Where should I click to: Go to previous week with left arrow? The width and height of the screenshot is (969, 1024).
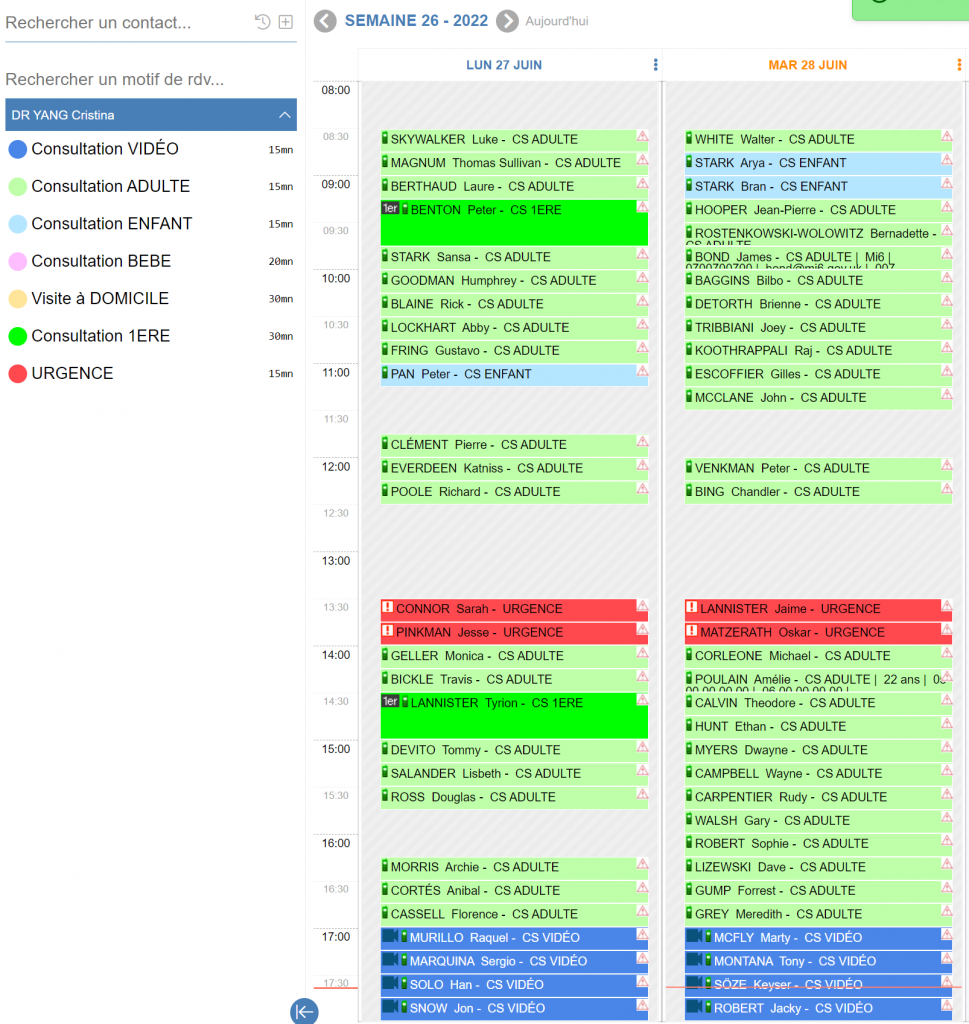(x=325, y=21)
